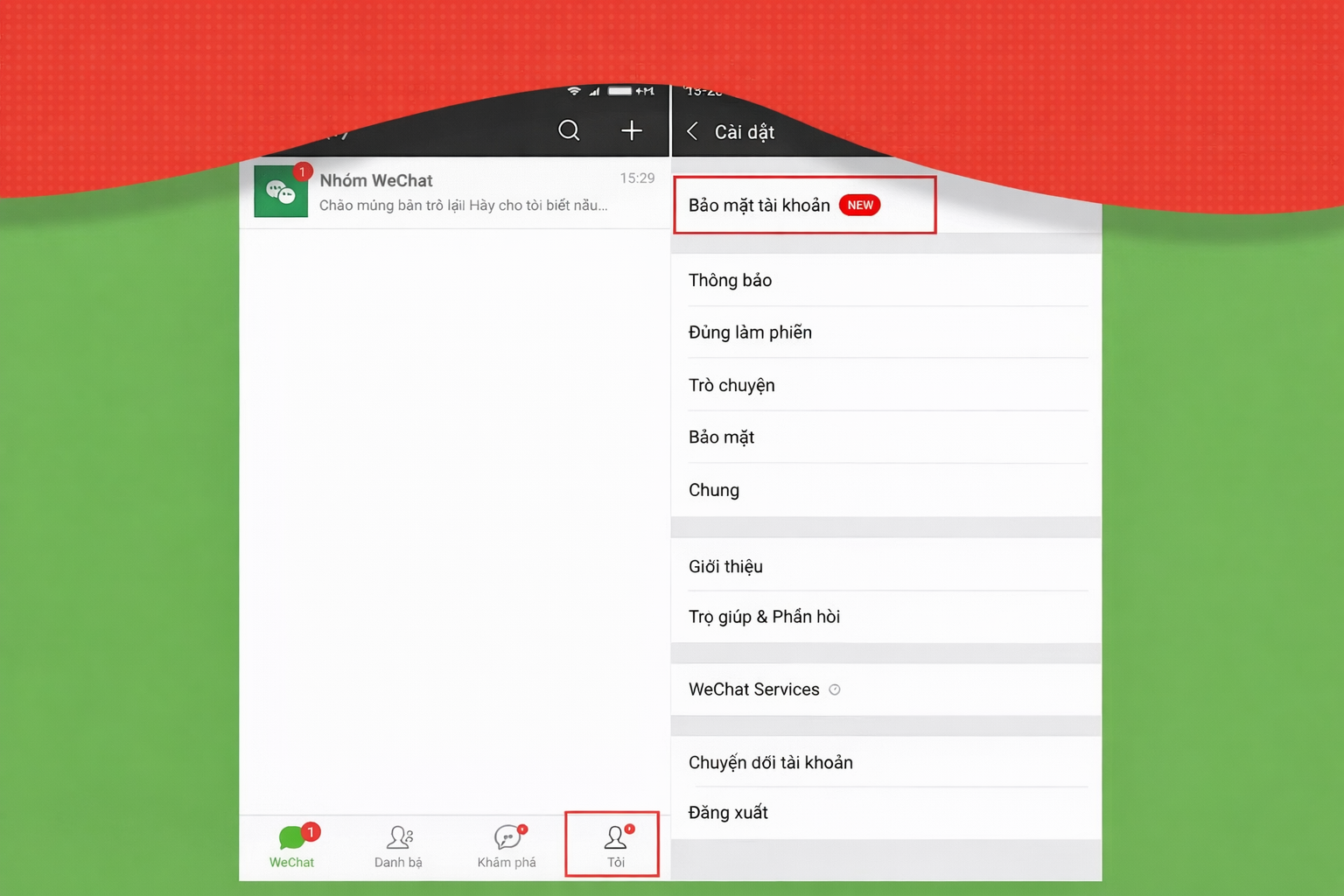Open the Nhóm WeChat conversation
Viewport: 1344px width, 896px height.
click(437, 191)
